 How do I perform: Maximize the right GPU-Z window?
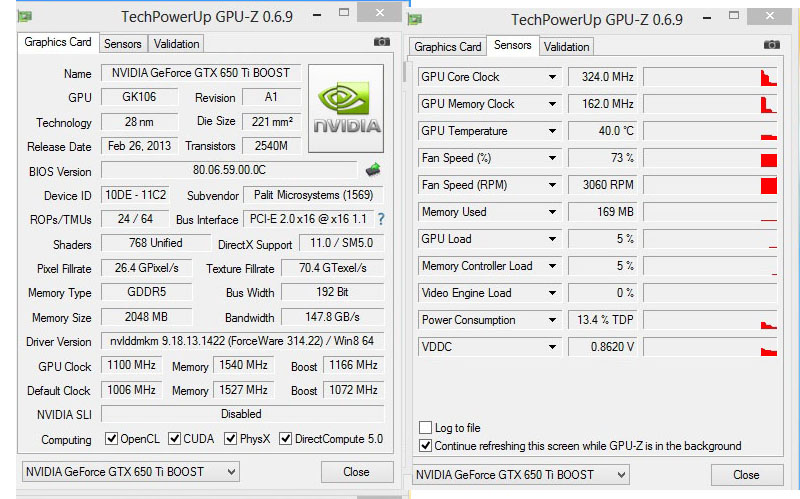coord(734,16)
